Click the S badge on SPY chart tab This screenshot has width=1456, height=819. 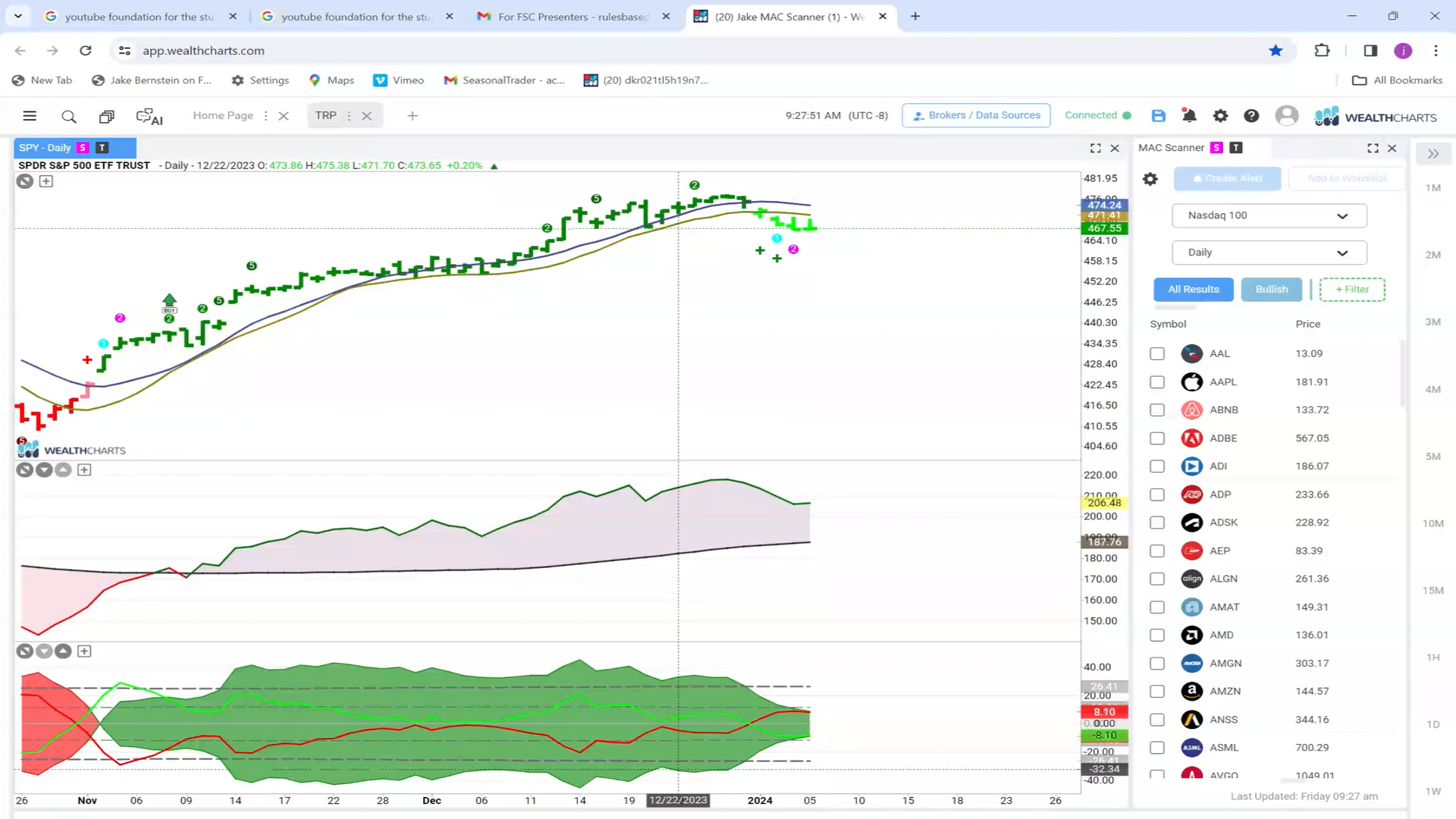tap(83, 148)
